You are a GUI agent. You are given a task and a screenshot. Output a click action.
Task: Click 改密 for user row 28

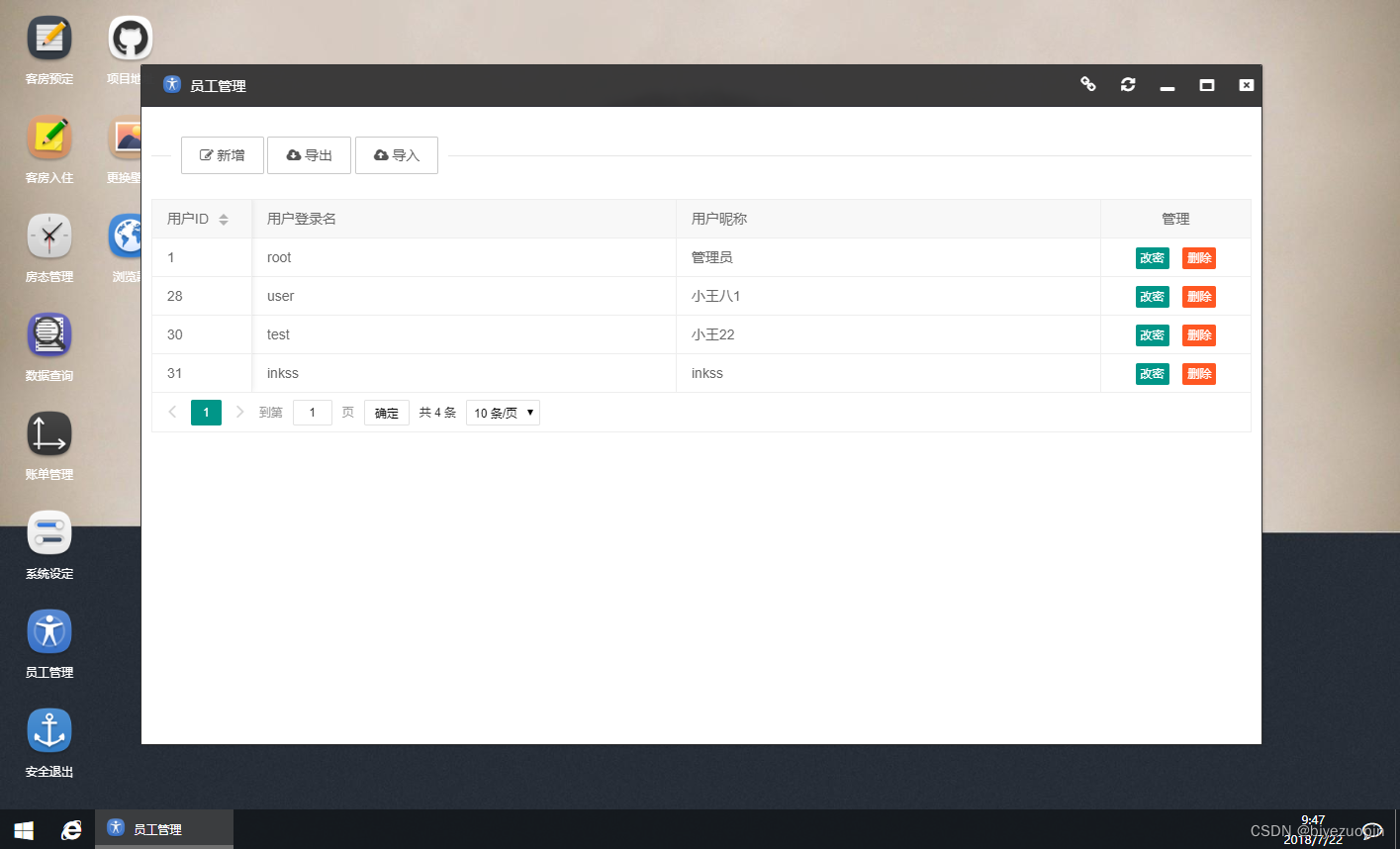[1153, 296]
